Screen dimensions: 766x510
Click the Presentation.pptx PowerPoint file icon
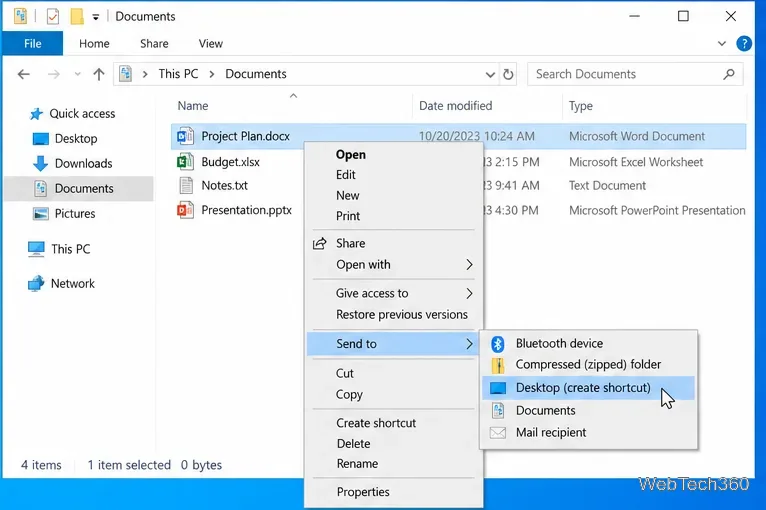pos(185,210)
